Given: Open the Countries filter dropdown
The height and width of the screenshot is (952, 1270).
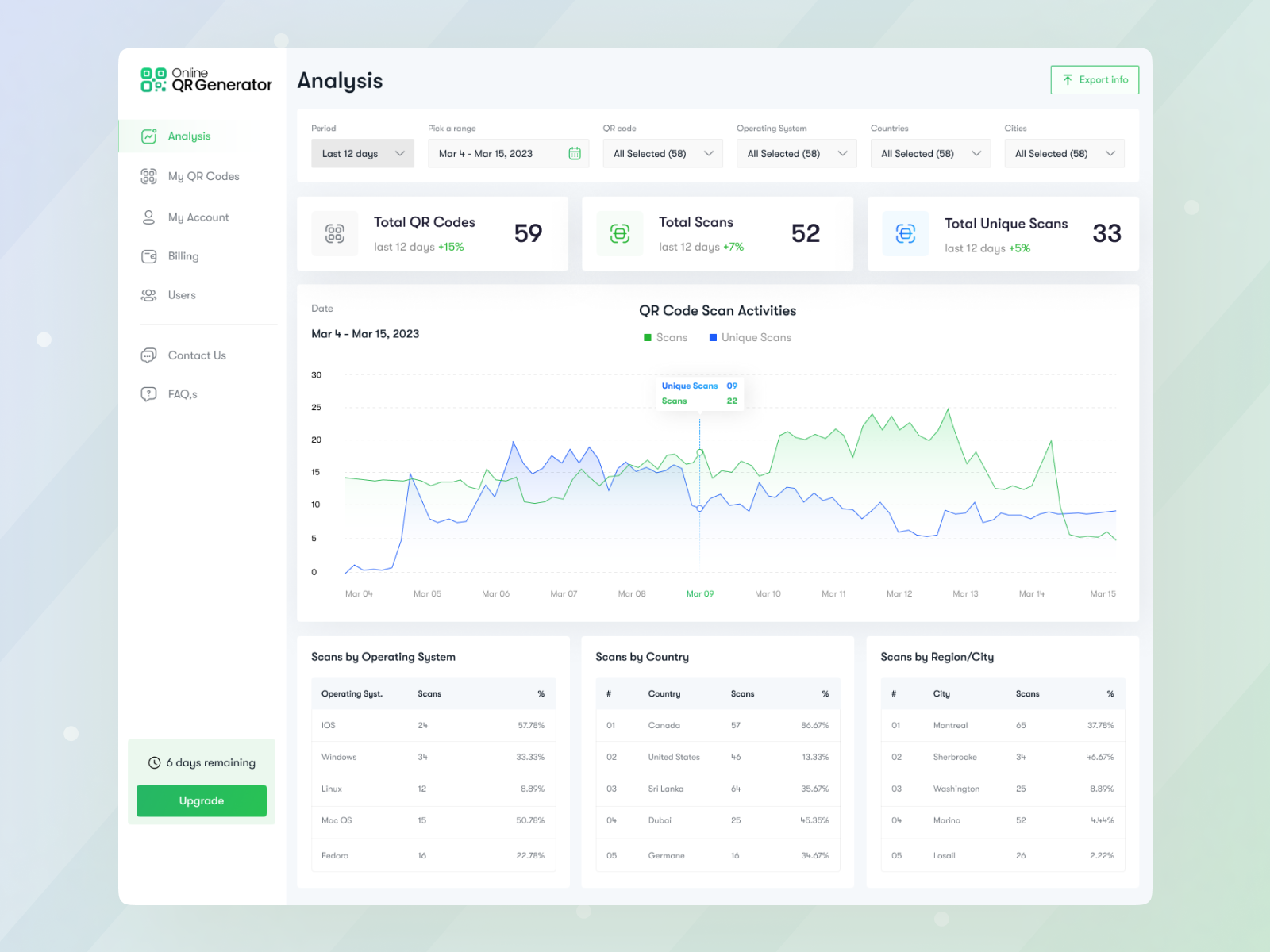Looking at the screenshot, I should point(929,153).
